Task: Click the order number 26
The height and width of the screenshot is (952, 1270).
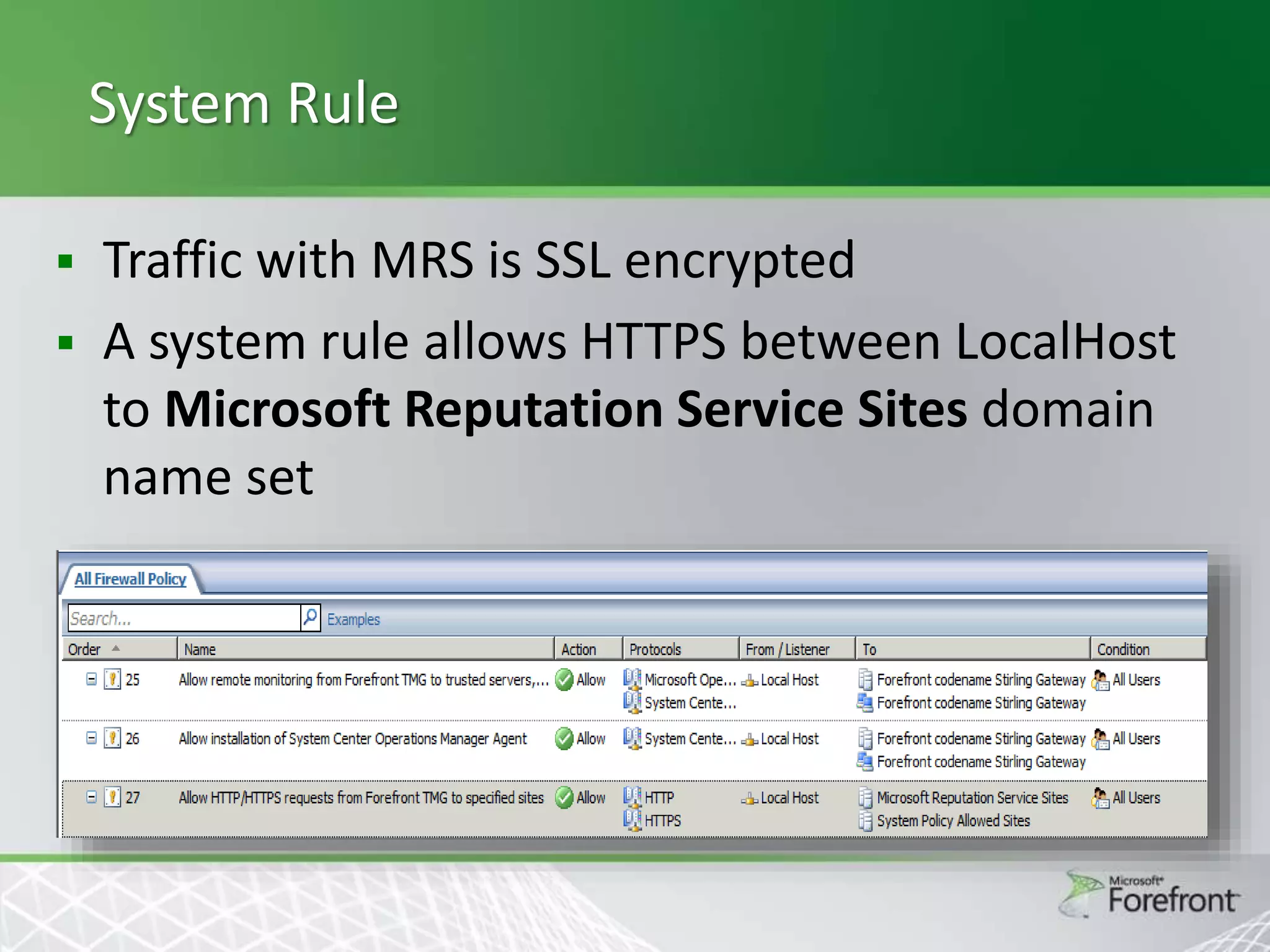Action: (x=133, y=739)
